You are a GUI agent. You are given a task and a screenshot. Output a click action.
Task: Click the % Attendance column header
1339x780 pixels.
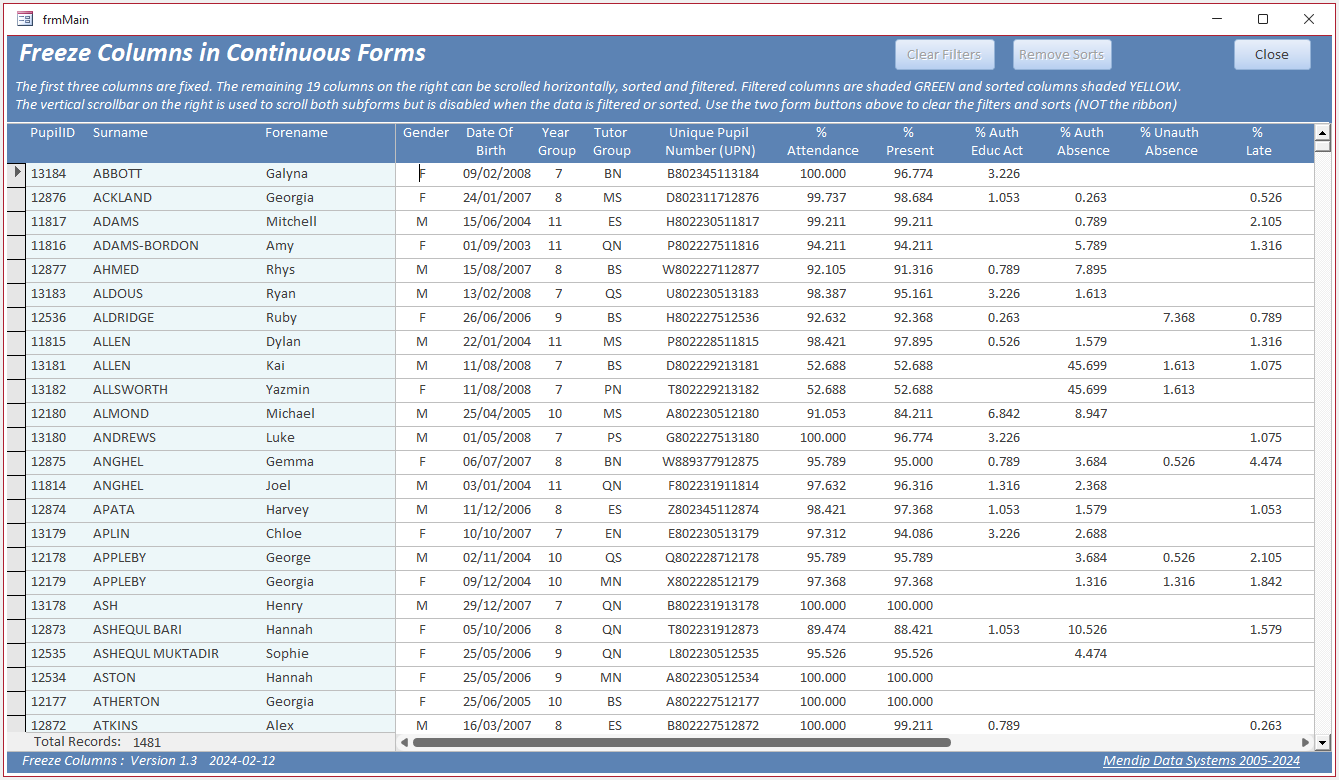[x=822, y=141]
